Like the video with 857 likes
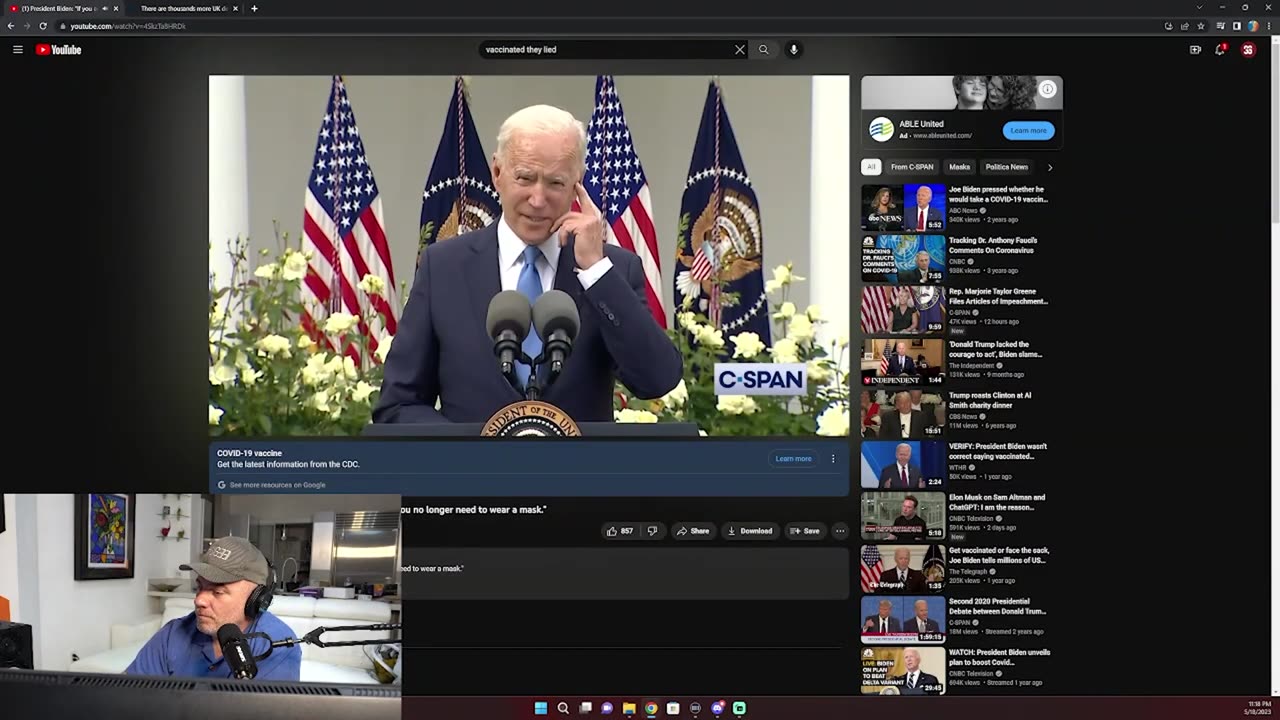Screen dimensions: 1280x720 tap(619, 531)
